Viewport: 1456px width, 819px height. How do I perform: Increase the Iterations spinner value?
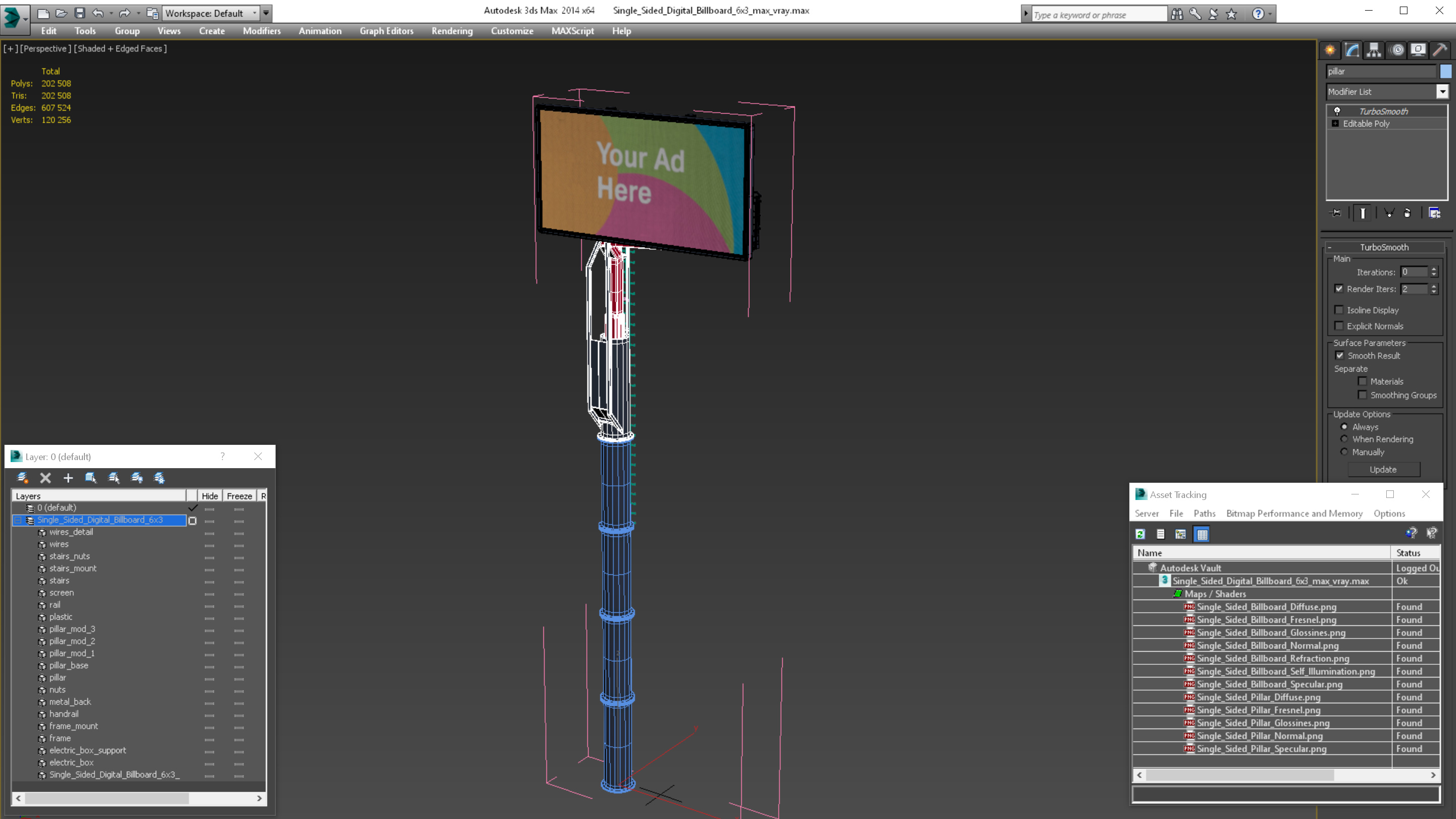click(1435, 269)
